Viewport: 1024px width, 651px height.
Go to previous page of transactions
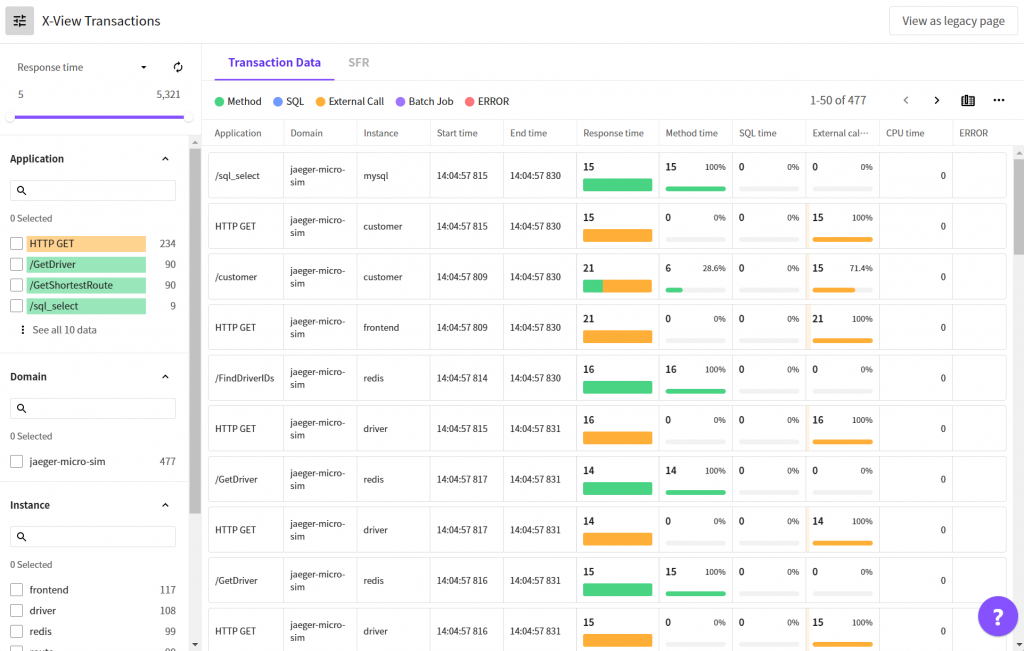tap(906, 101)
